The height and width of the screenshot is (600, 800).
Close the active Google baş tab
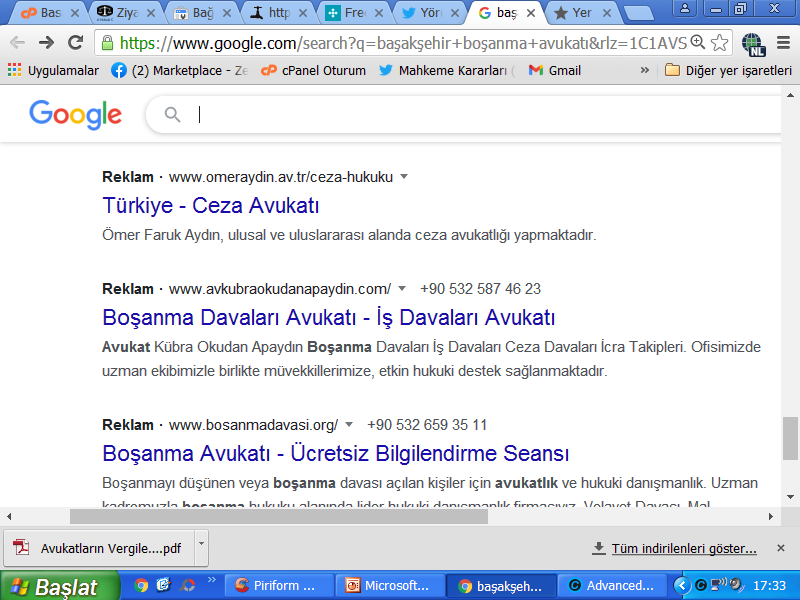(531, 13)
